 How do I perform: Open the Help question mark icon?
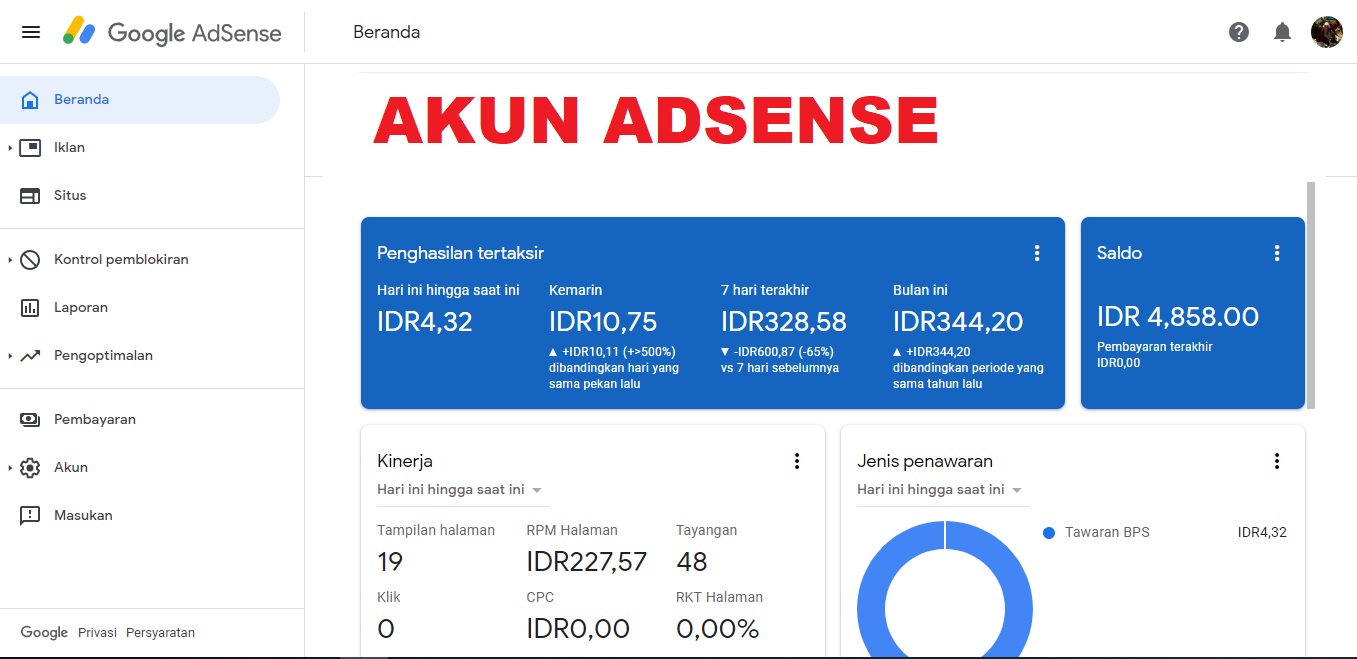coord(1239,32)
